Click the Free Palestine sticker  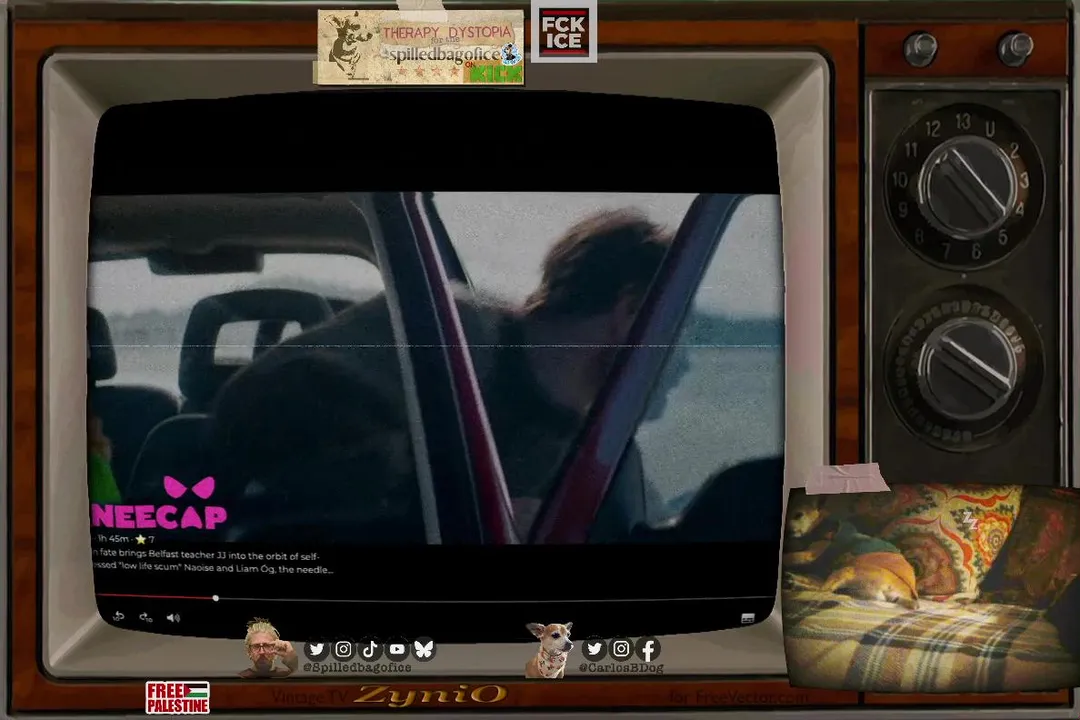point(177,697)
